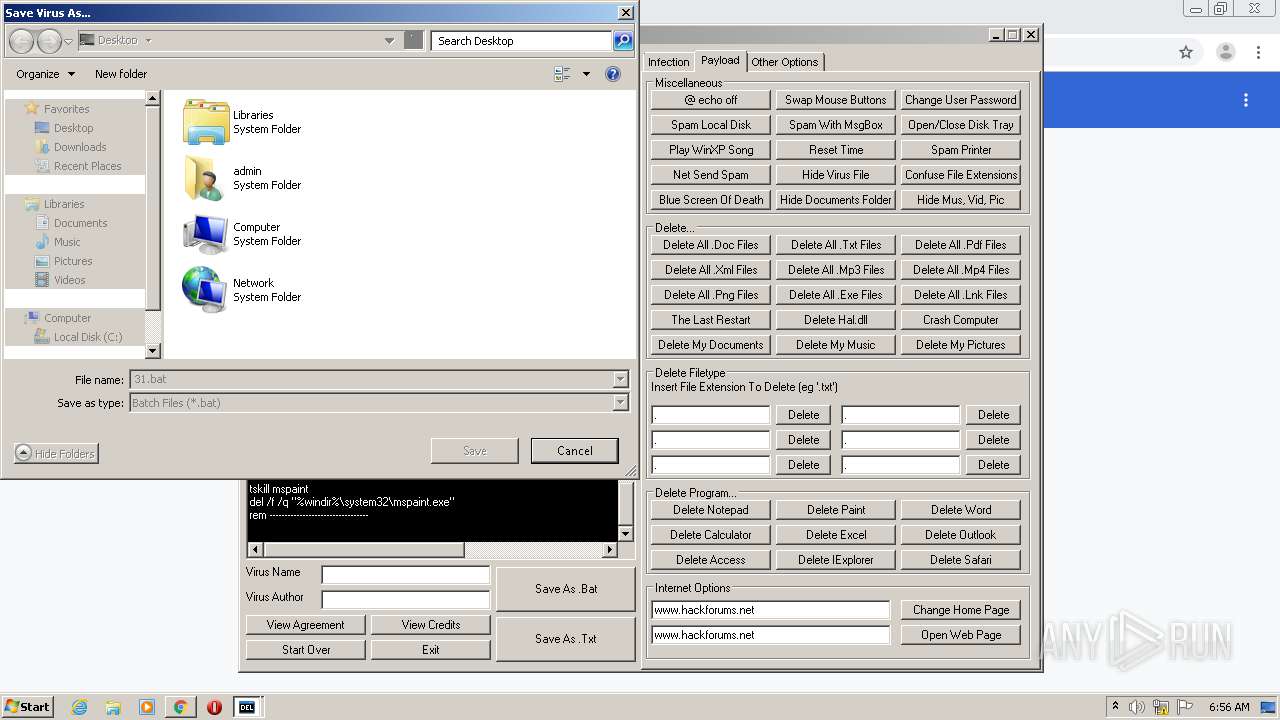The image size is (1280, 720).
Task: Click the Open Web Page button
Action: click(961, 635)
